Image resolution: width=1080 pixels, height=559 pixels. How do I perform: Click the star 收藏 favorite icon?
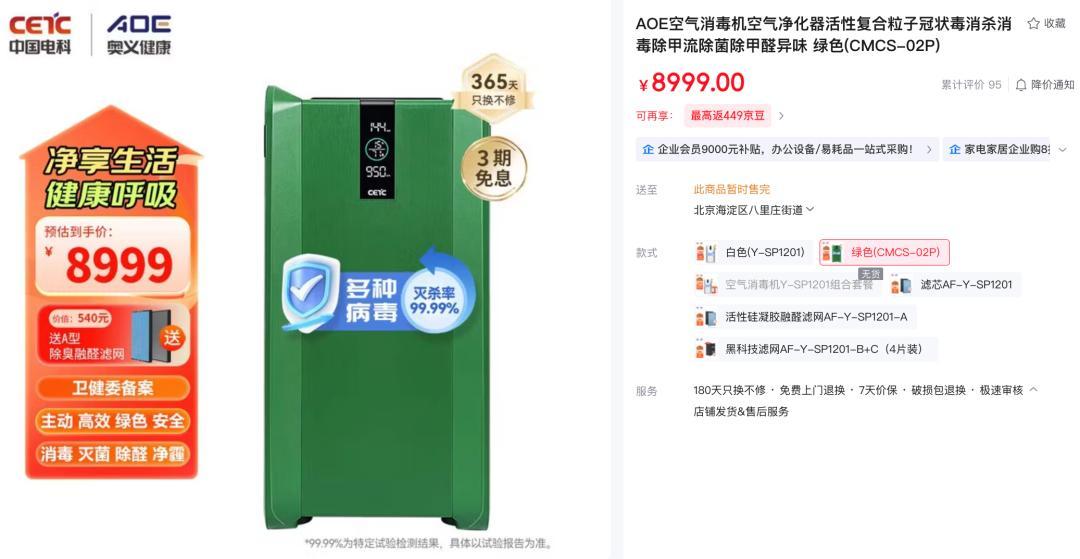point(1033,23)
